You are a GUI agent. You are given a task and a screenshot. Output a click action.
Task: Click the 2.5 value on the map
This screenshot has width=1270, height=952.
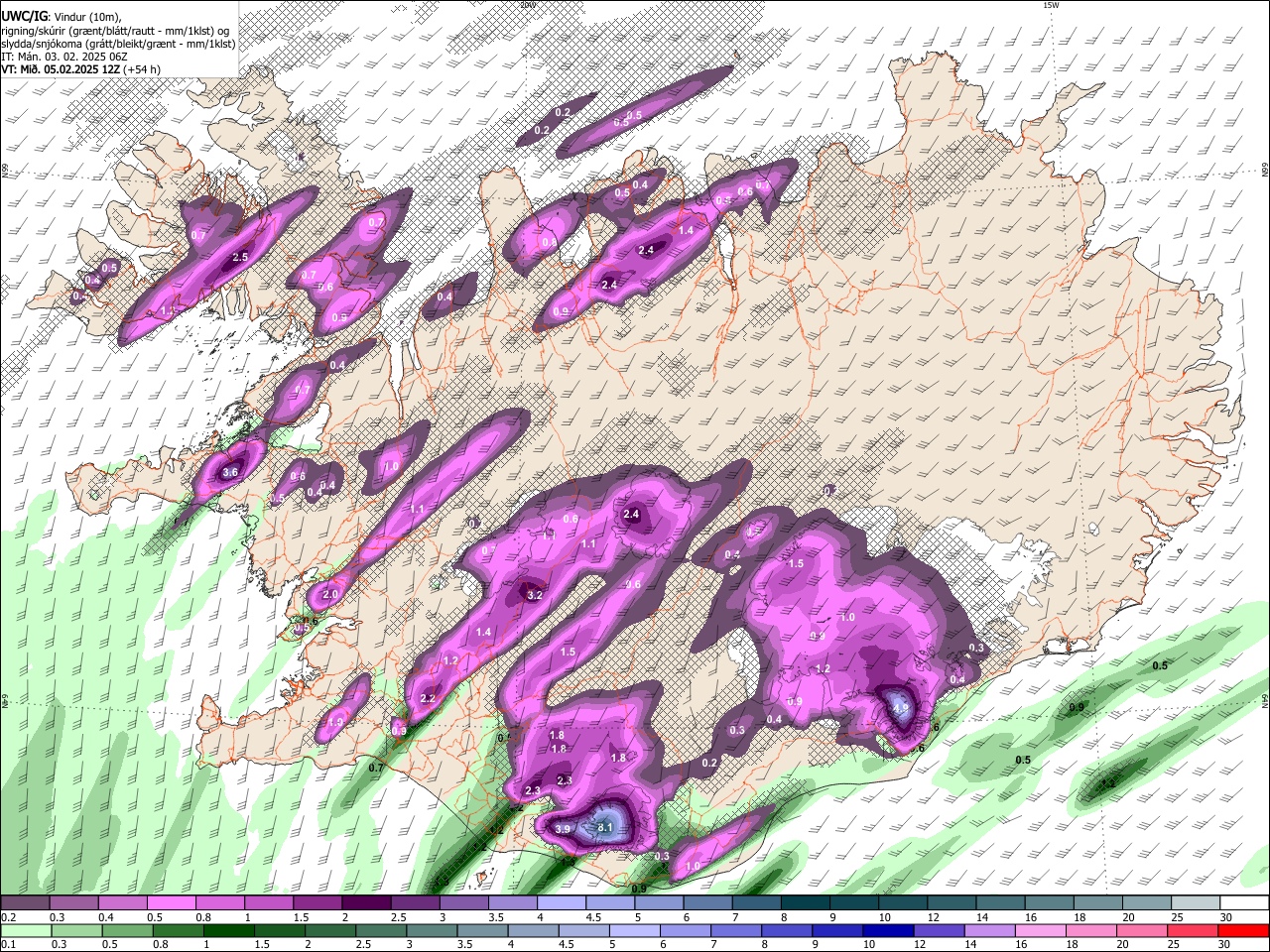[x=239, y=257]
